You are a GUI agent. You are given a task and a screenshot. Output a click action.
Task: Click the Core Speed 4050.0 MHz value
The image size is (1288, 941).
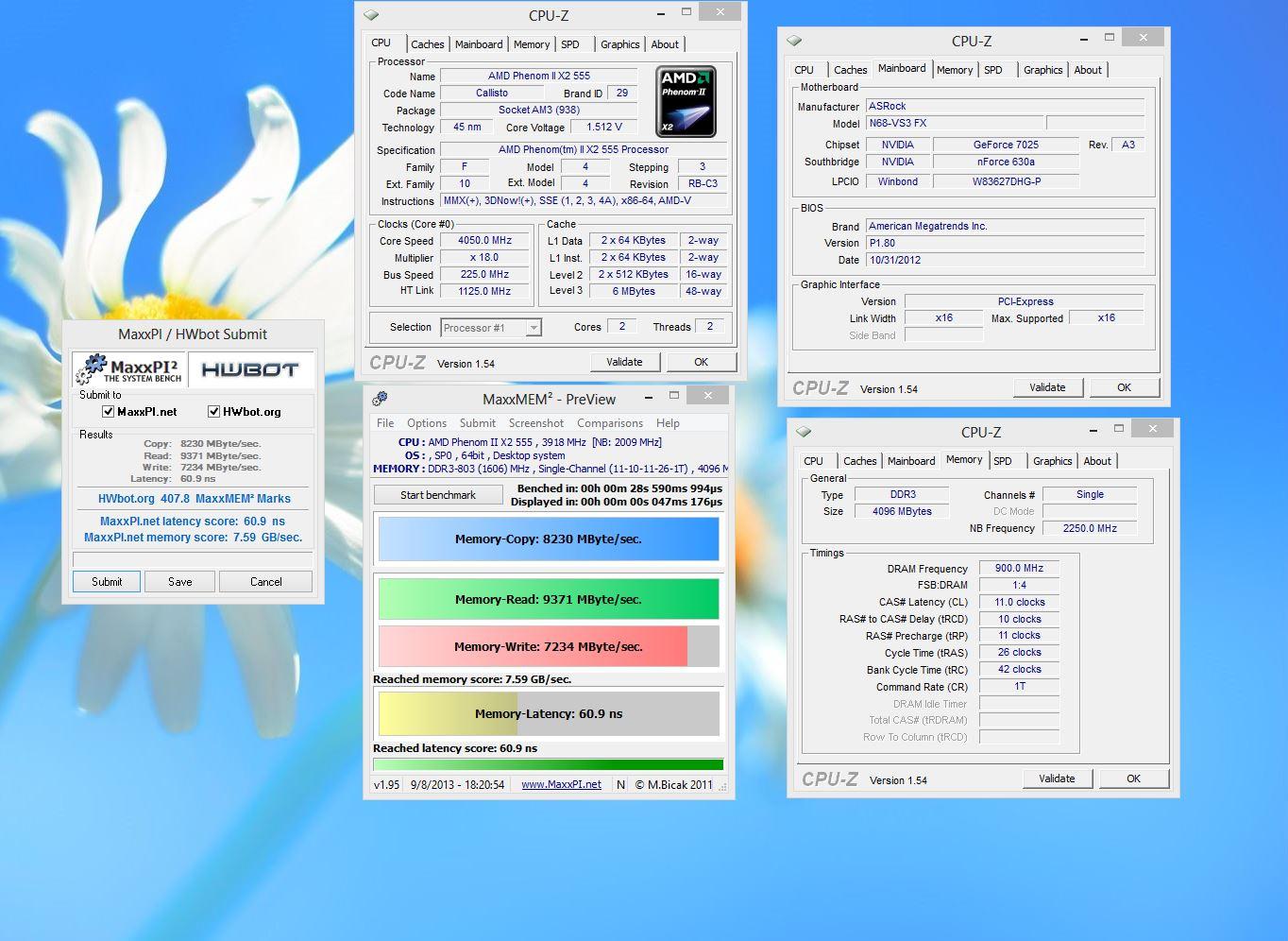click(485, 241)
